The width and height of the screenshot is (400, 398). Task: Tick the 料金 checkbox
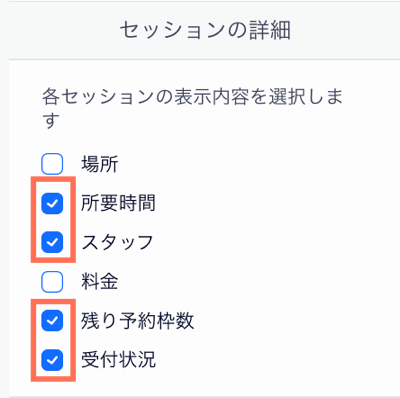pyautogui.click(x=52, y=282)
